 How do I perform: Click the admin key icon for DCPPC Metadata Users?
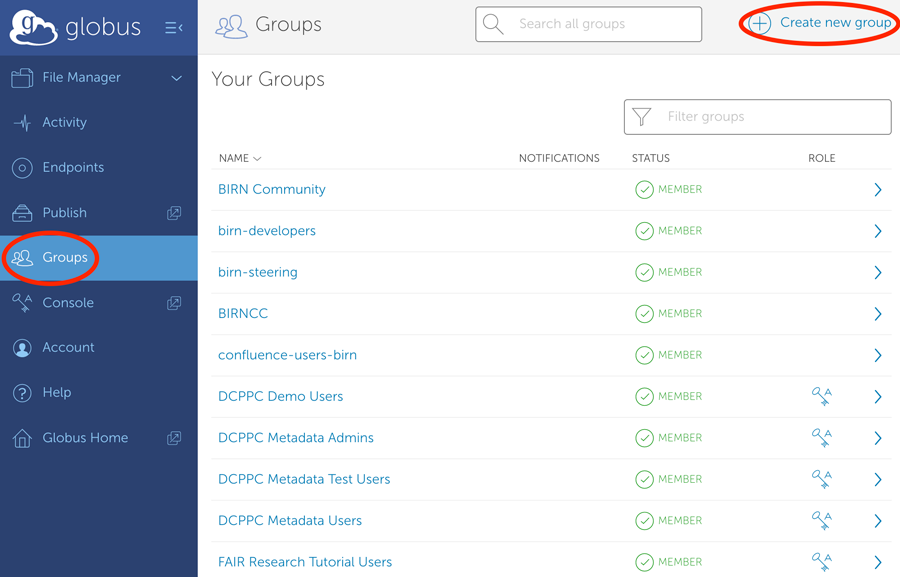coord(822,520)
